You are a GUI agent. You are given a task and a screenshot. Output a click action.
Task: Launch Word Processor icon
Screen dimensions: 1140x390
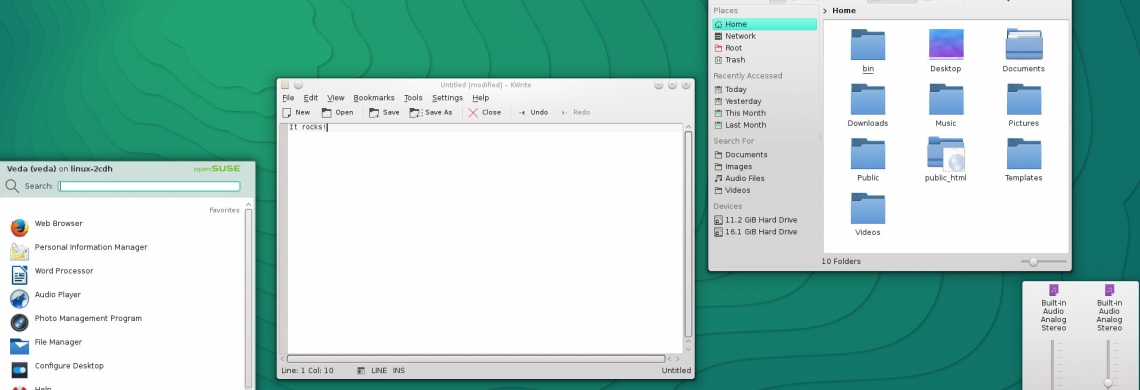20,275
